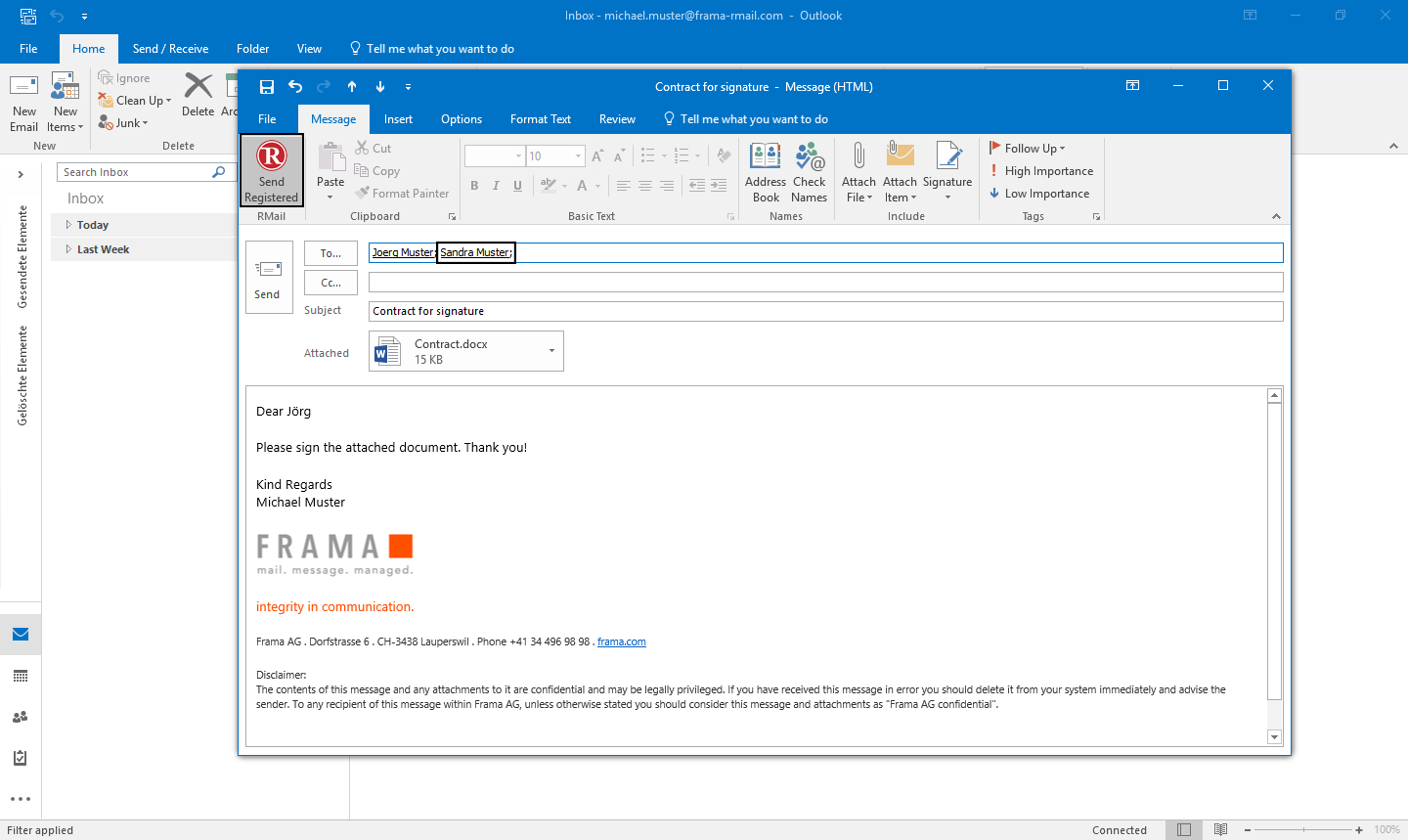The width and height of the screenshot is (1408, 840).
Task: Select the Format Painter tool
Action: coord(402,194)
